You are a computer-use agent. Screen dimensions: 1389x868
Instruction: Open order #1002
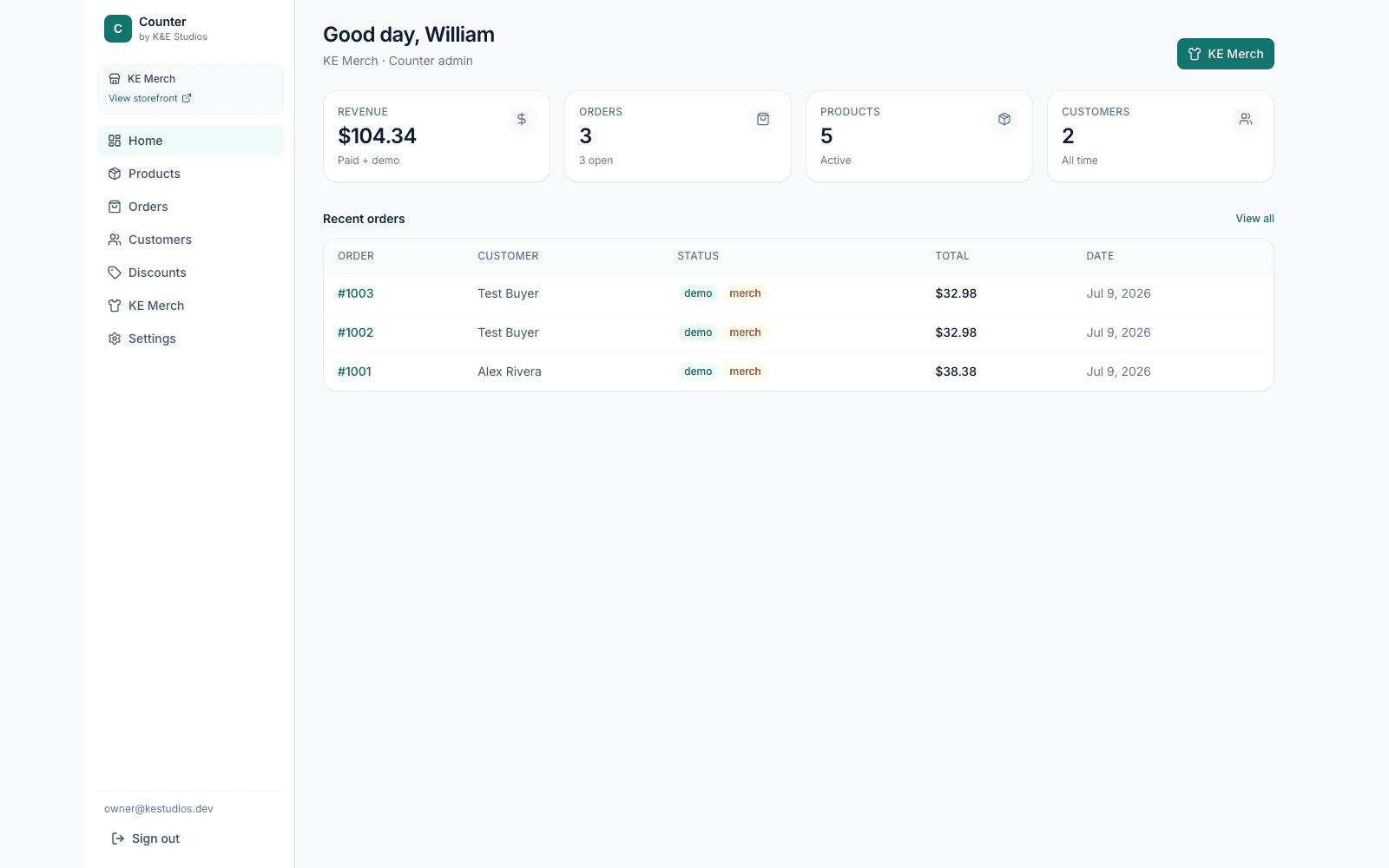355,332
